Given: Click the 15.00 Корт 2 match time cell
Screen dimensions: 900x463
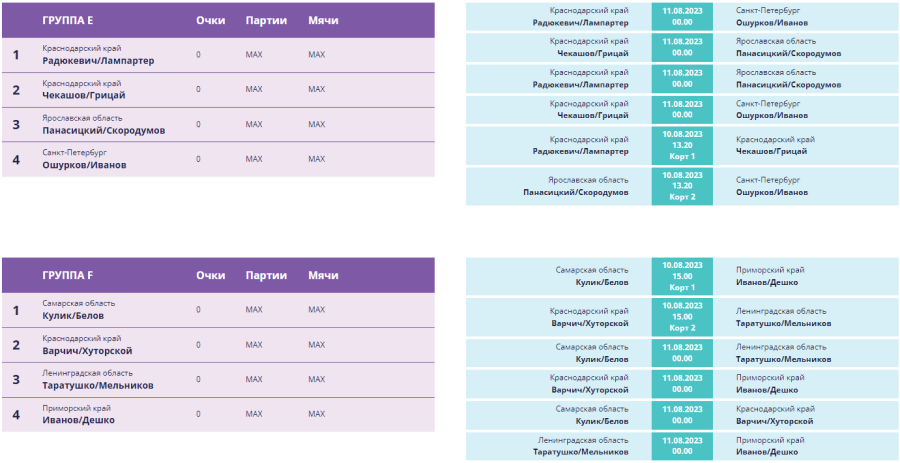Looking at the screenshot, I should [682, 316].
